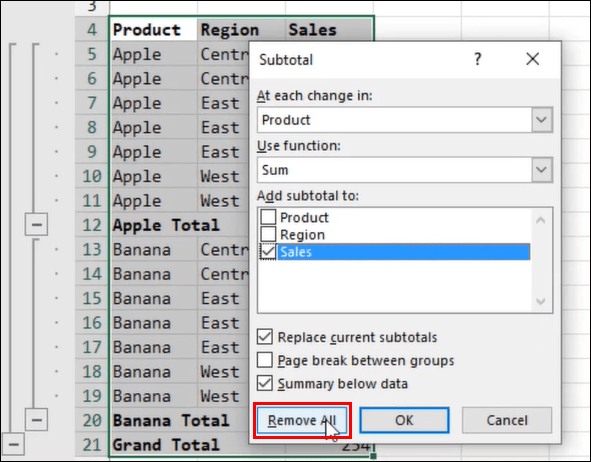Check the Region box in subtotal list
The height and width of the screenshot is (462, 591).
tap(268, 234)
